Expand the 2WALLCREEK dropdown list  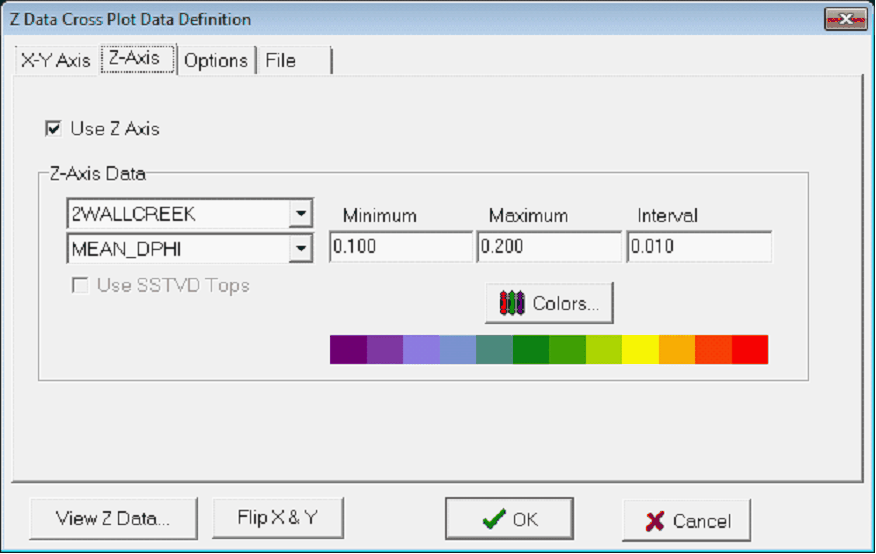300,213
